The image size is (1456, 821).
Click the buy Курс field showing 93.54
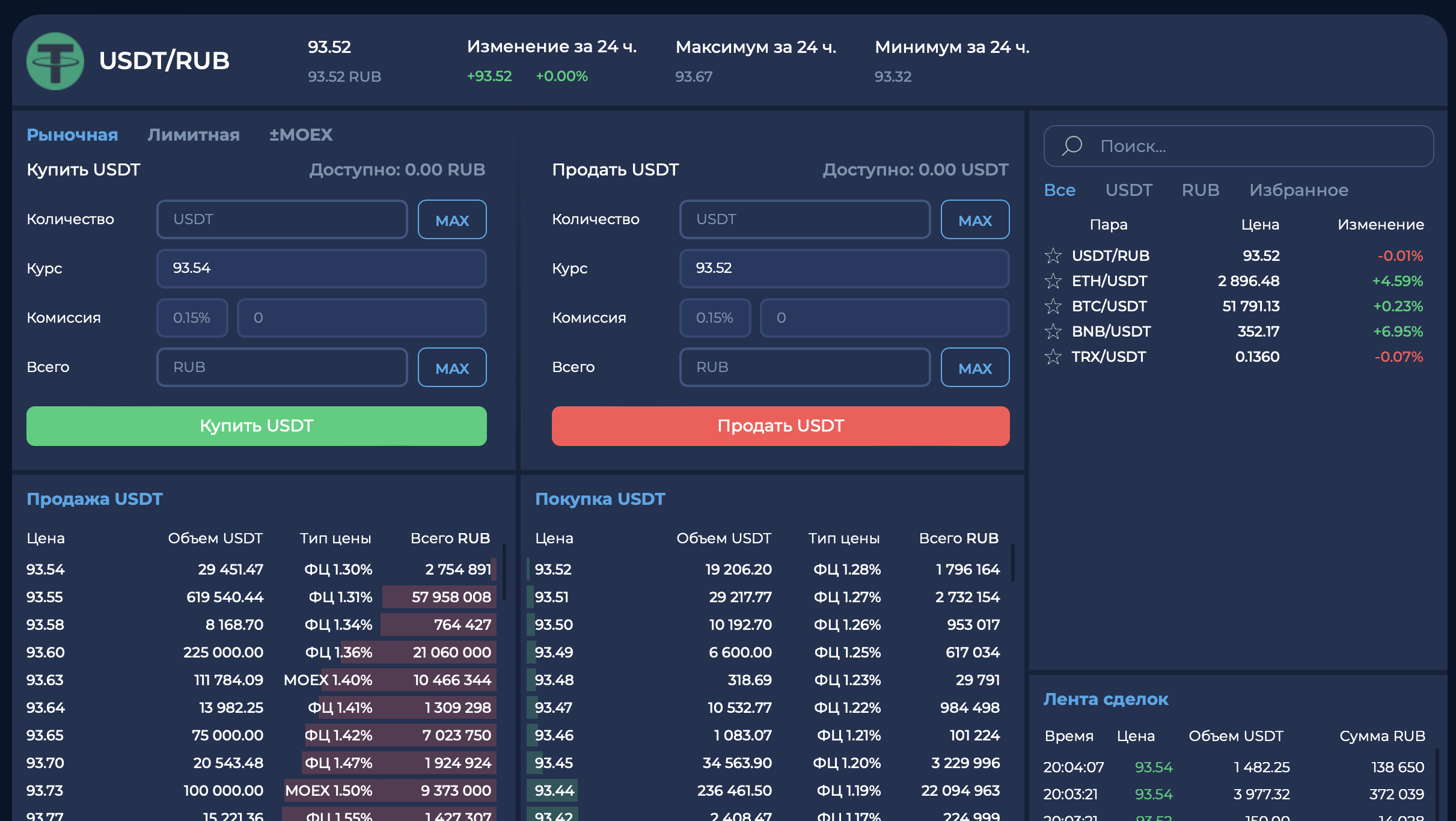coord(322,269)
